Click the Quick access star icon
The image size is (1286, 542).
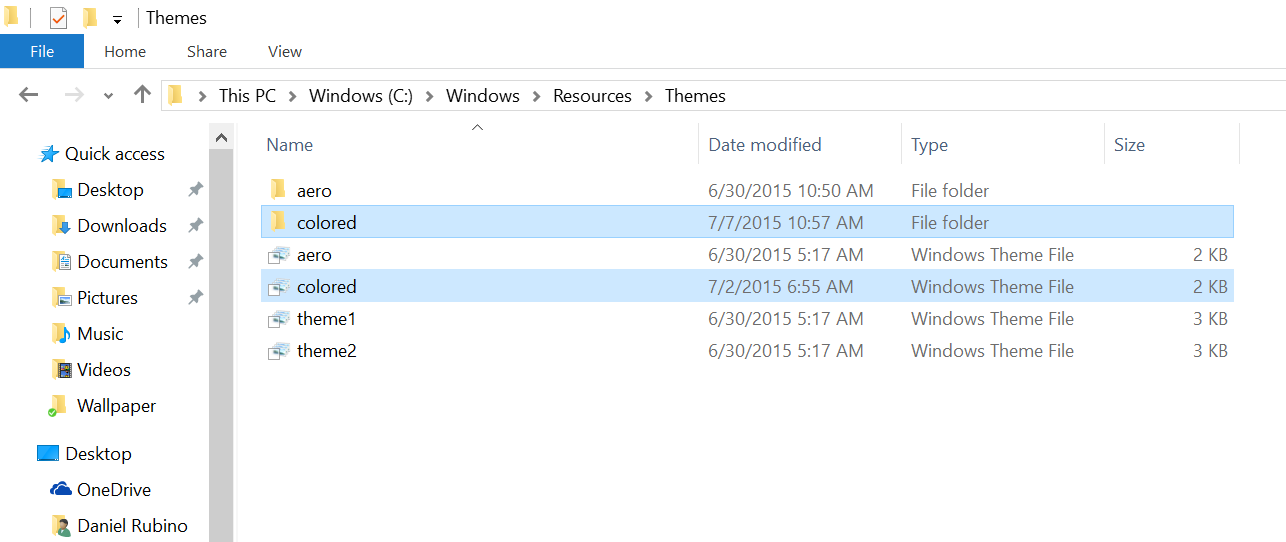49,154
